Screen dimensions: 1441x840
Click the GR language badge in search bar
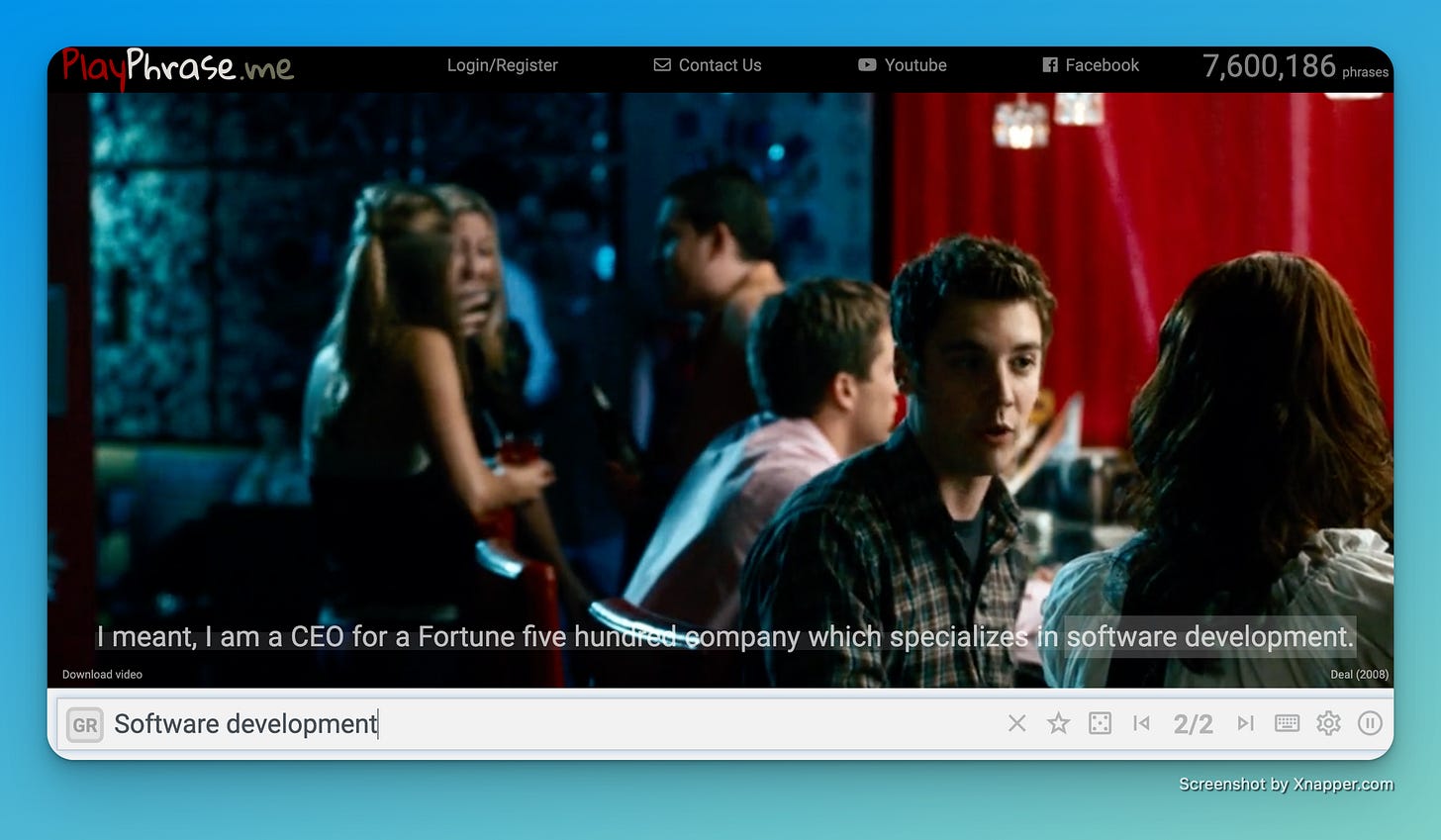click(x=85, y=724)
